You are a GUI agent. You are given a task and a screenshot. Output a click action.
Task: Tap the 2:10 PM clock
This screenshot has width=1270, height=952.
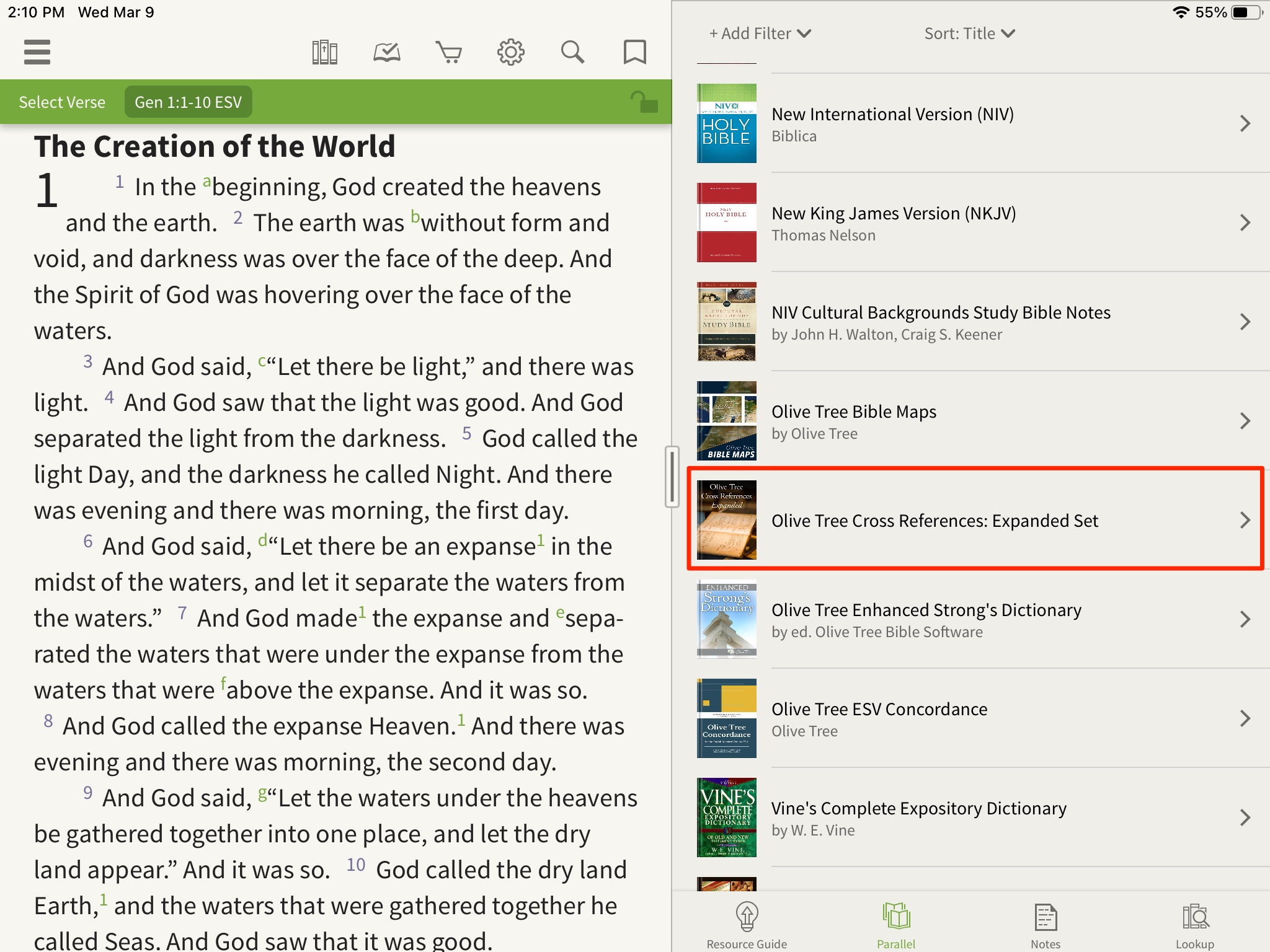click(x=37, y=12)
